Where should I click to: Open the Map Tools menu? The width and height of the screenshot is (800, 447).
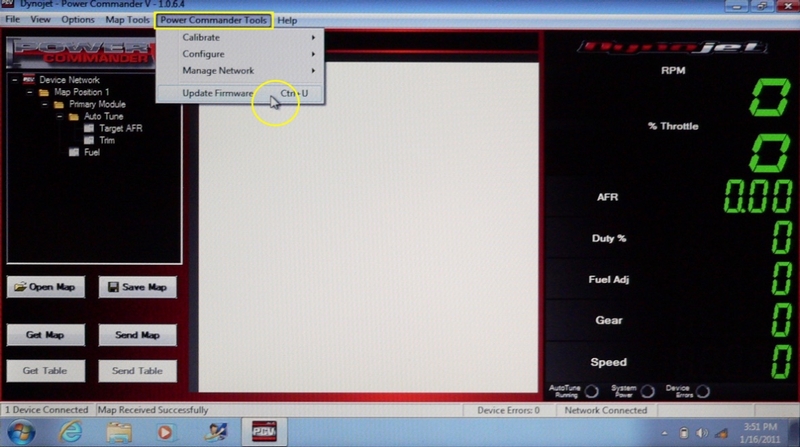(x=127, y=20)
